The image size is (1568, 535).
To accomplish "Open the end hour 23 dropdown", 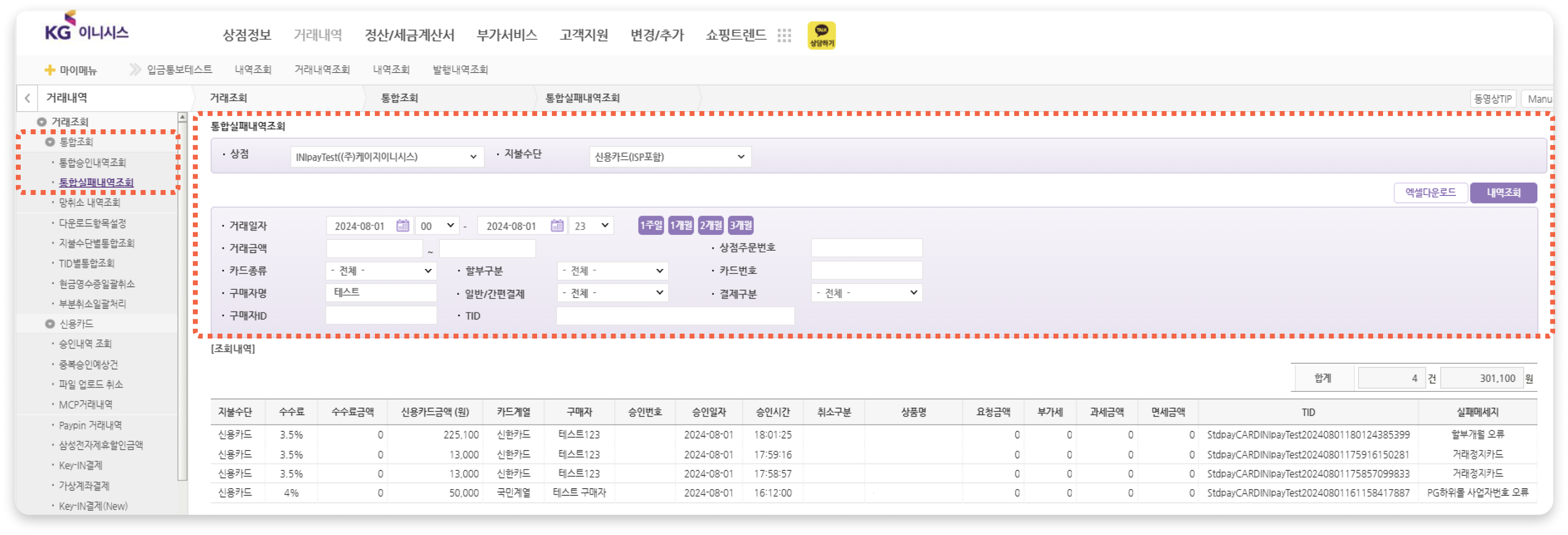I will click(x=591, y=226).
